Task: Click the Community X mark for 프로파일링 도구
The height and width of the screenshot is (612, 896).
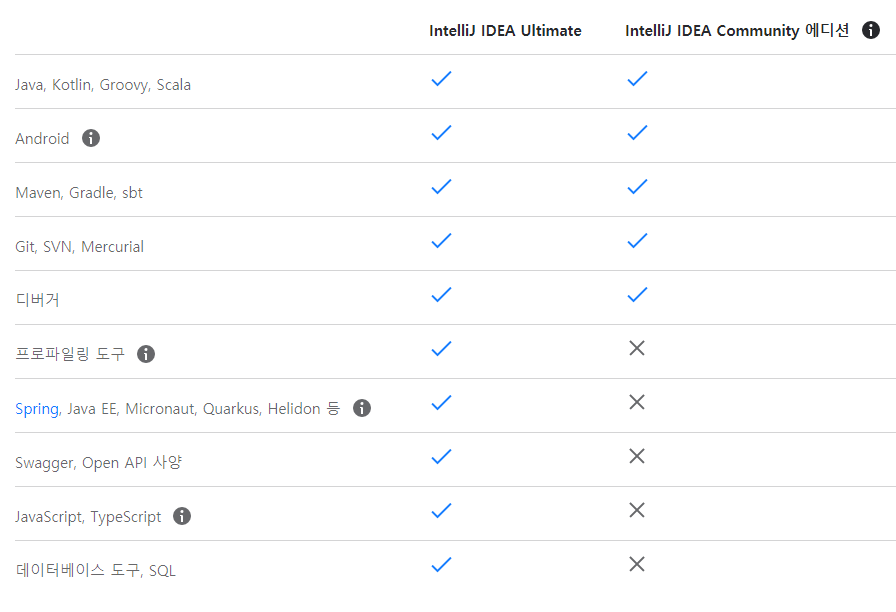Action: 637,348
